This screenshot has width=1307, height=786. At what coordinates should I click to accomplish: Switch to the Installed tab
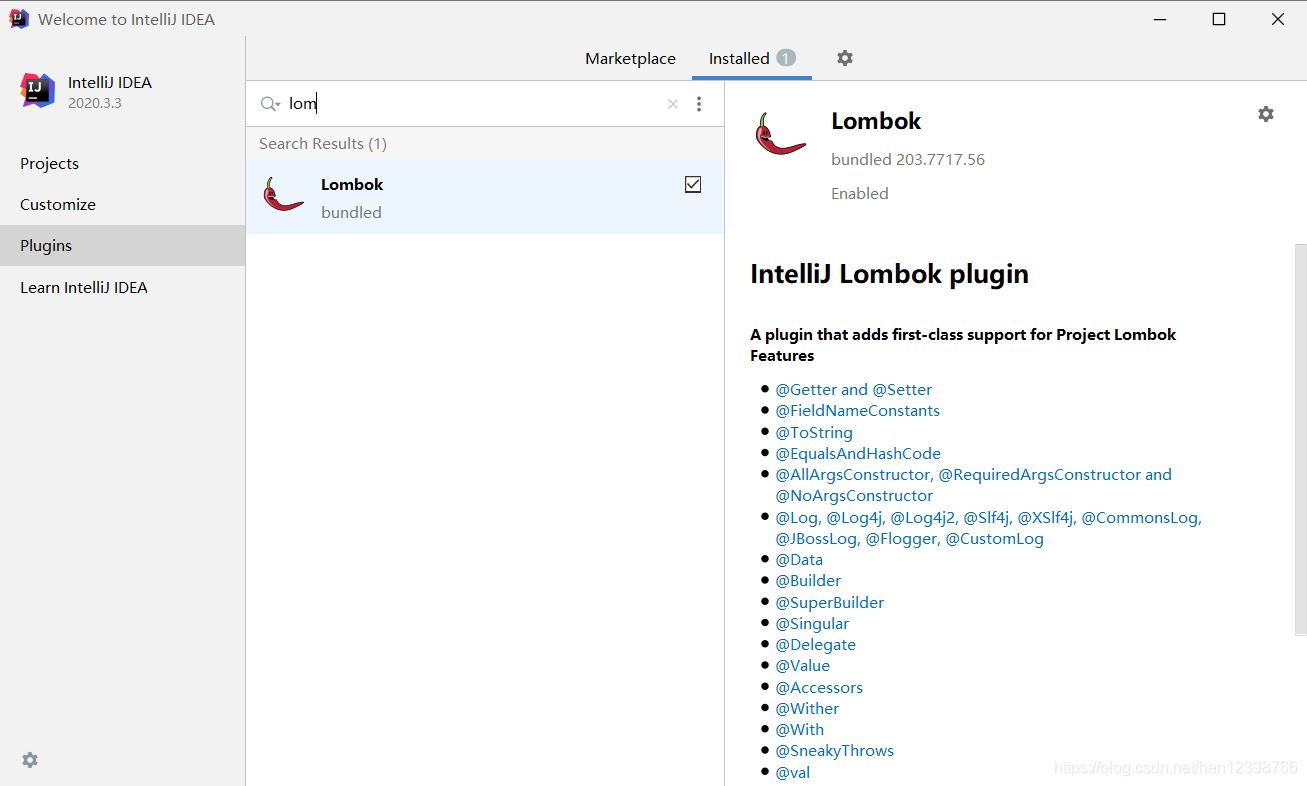click(x=752, y=58)
